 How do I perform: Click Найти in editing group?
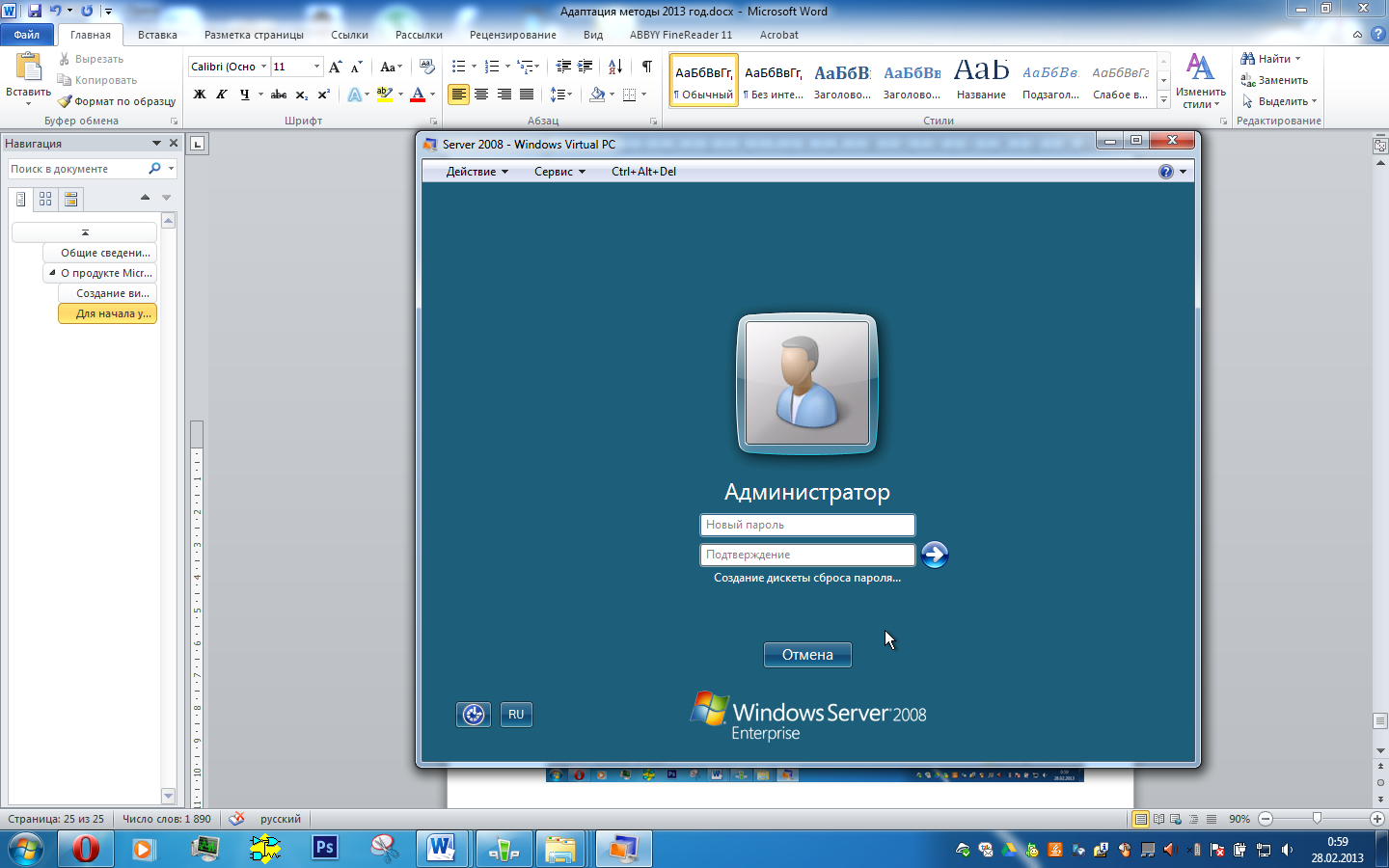pyautogui.click(x=1271, y=59)
